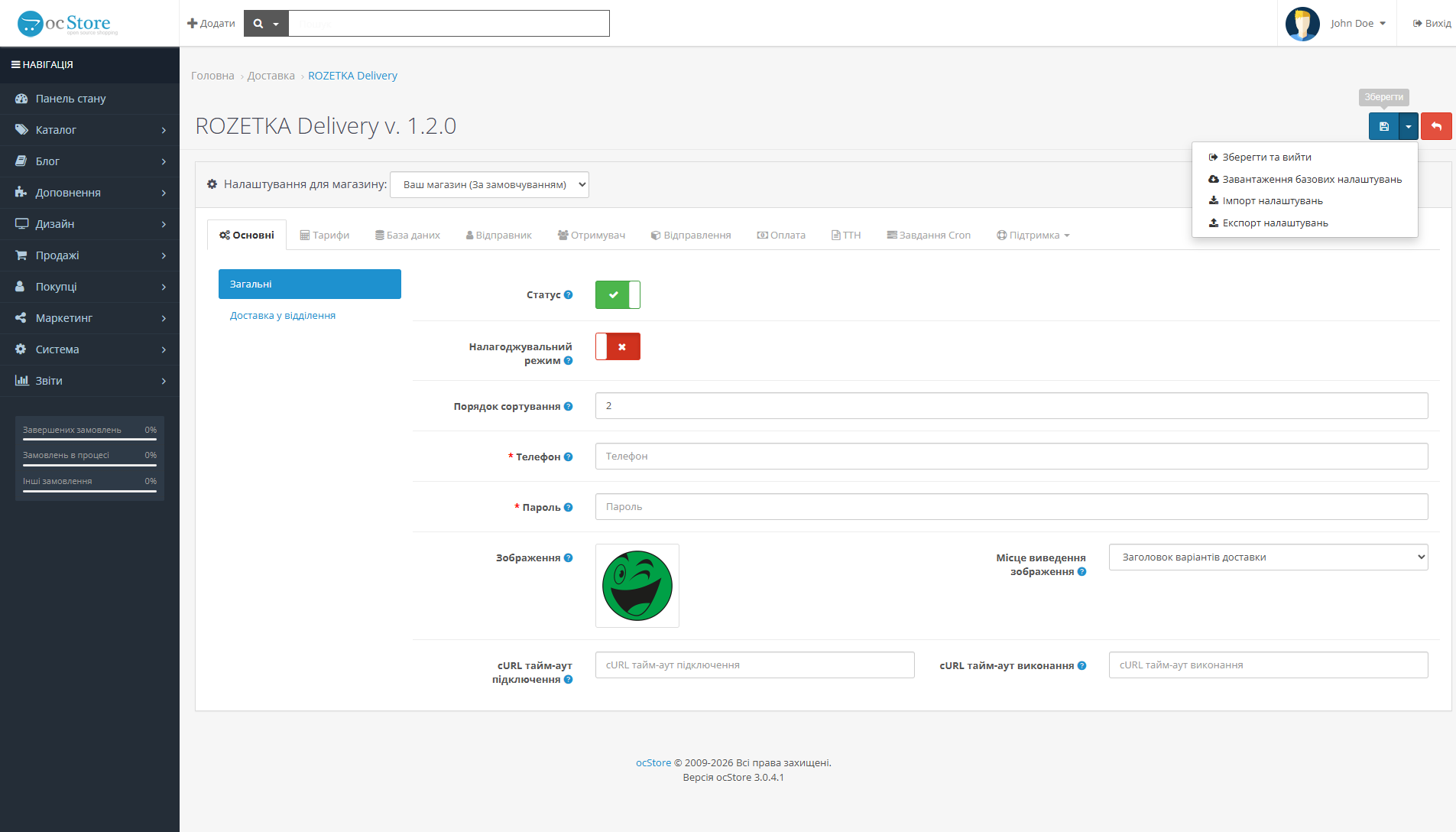
Task: Open the Завдання Cron tab
Action: (929, 235)
